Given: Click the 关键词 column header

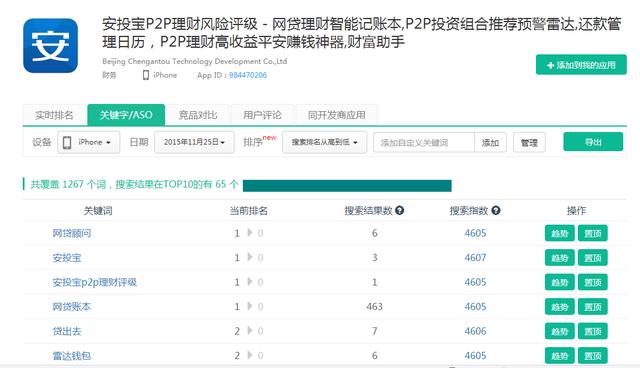Looking at the screenshot, I should [98, 211].
